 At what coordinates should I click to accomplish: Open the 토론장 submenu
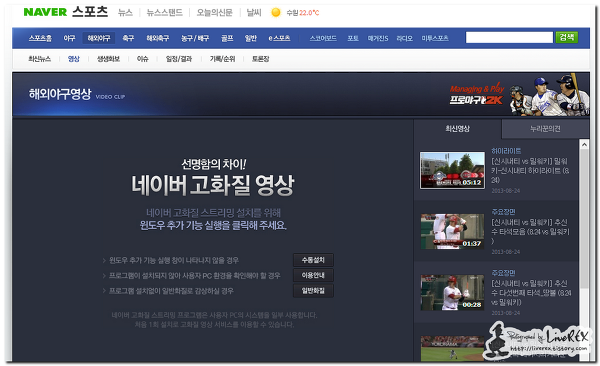point(261,59)
